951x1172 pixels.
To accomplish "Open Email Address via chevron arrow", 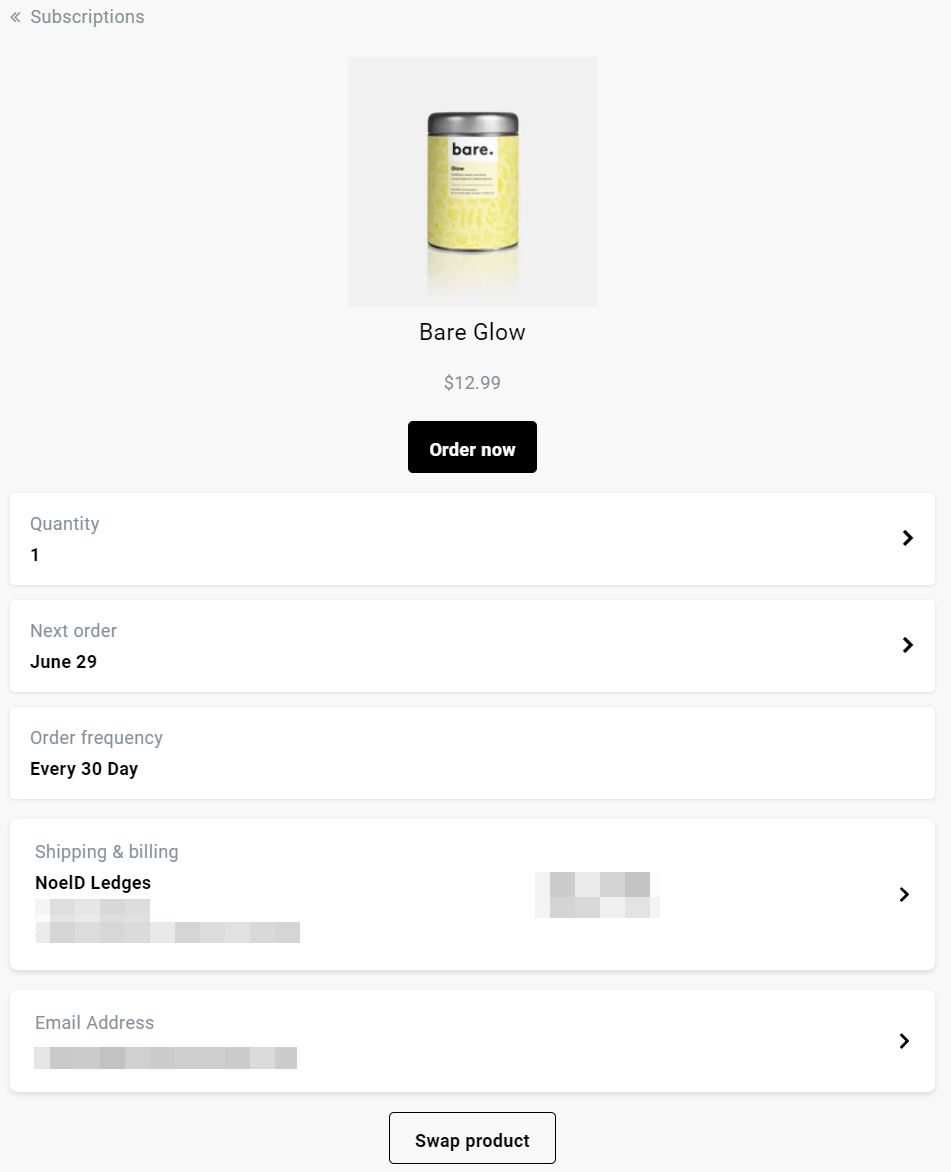I will [x=904, y=1041].
